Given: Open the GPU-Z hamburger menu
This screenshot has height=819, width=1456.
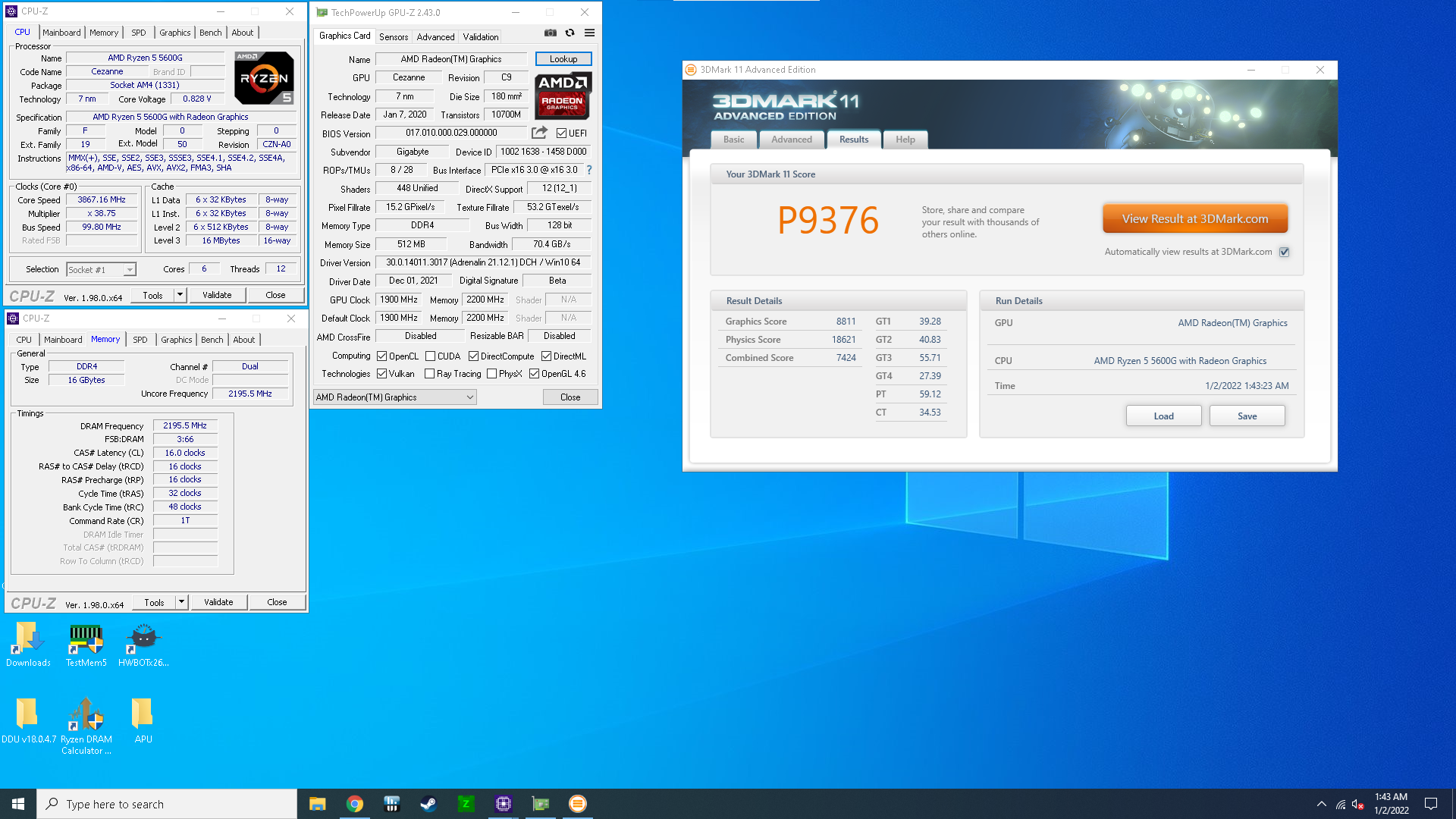Looking at the screenshot, I should point(589,33).
